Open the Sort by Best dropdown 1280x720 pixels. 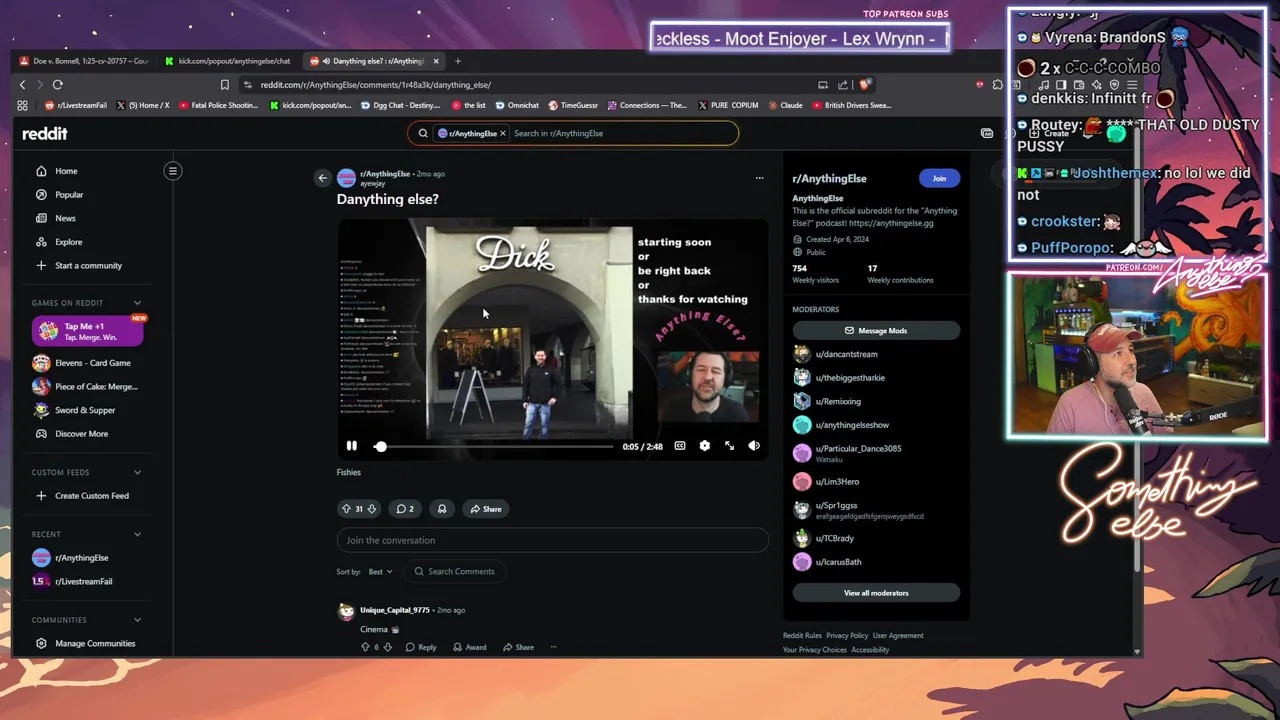tap(380, 571)
